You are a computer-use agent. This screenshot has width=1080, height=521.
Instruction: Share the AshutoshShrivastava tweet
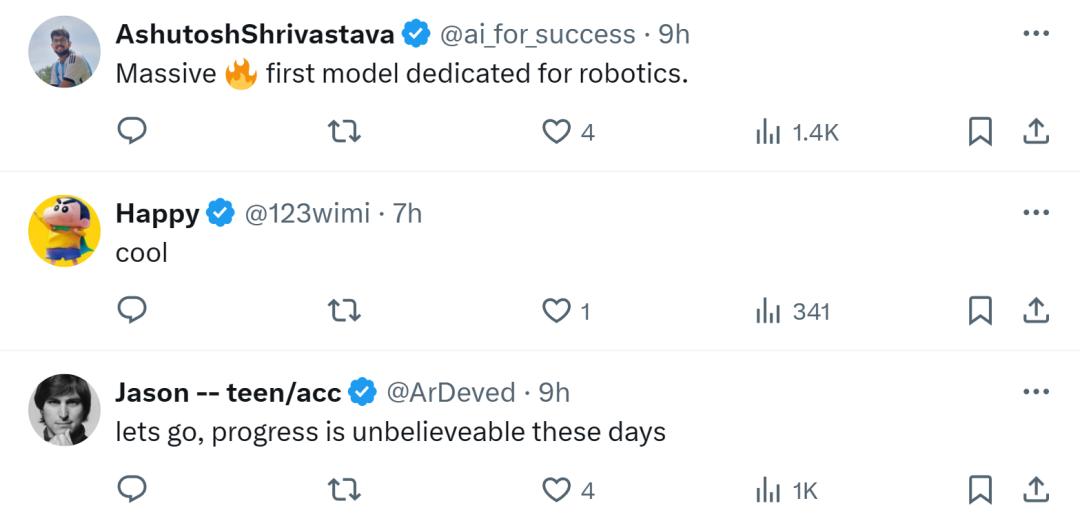click(1037, 131)
